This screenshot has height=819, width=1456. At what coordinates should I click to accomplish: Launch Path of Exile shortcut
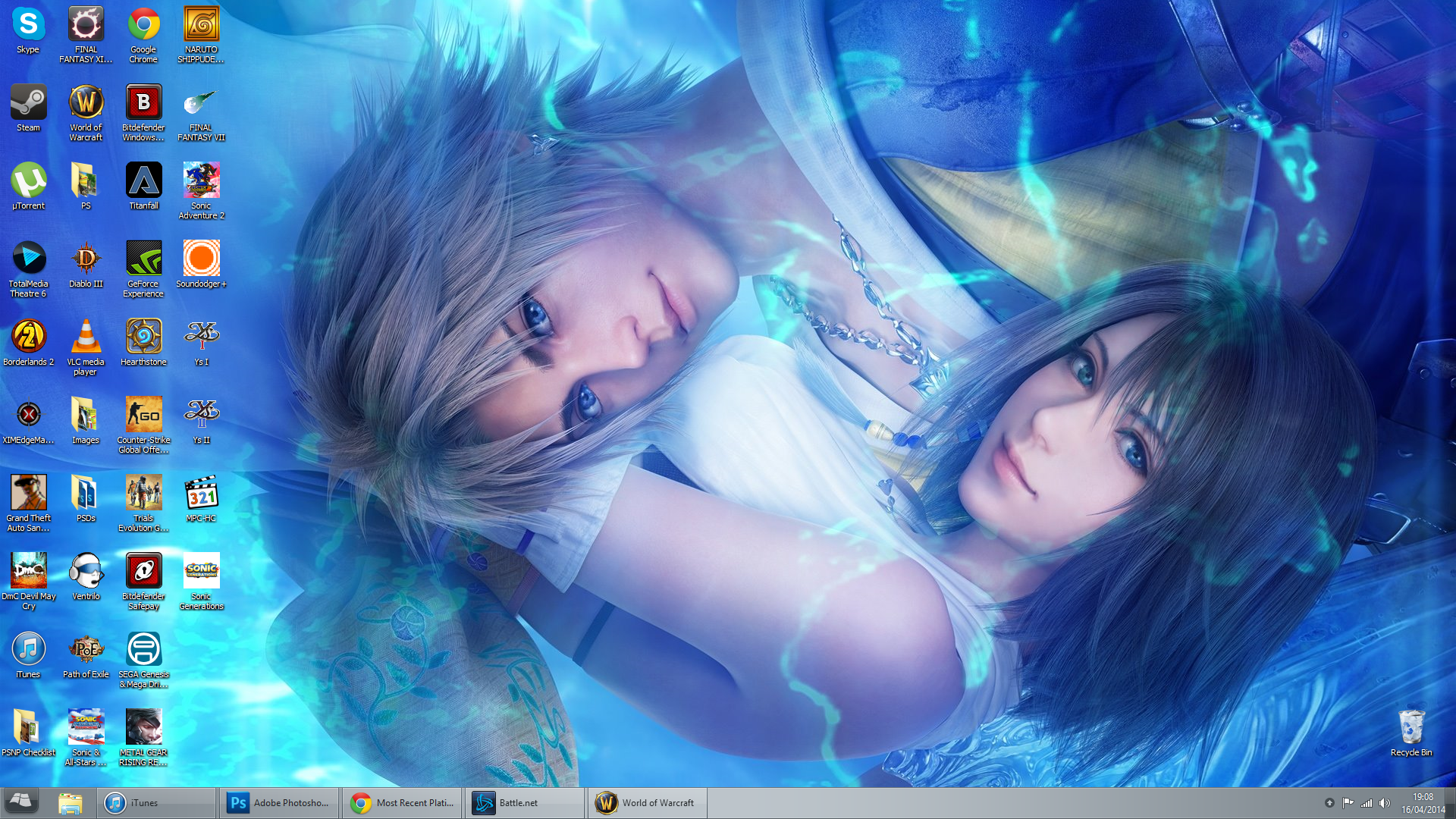[x=86, y=655]
